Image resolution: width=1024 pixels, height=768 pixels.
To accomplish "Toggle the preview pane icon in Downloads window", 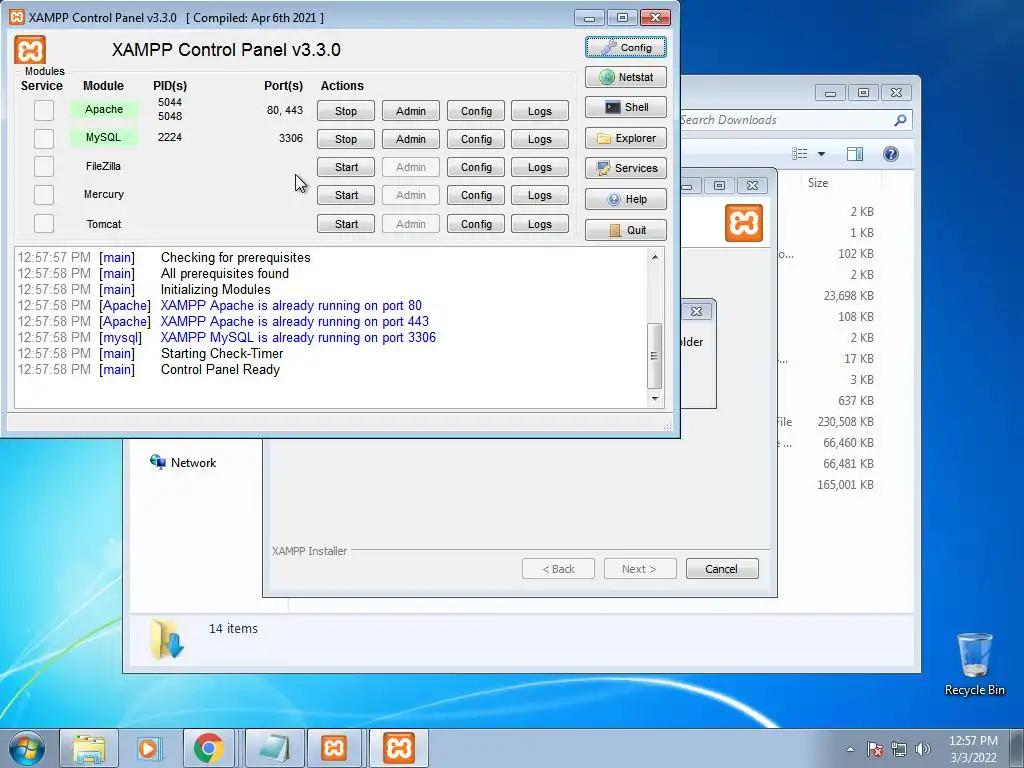I will [854, 153].
